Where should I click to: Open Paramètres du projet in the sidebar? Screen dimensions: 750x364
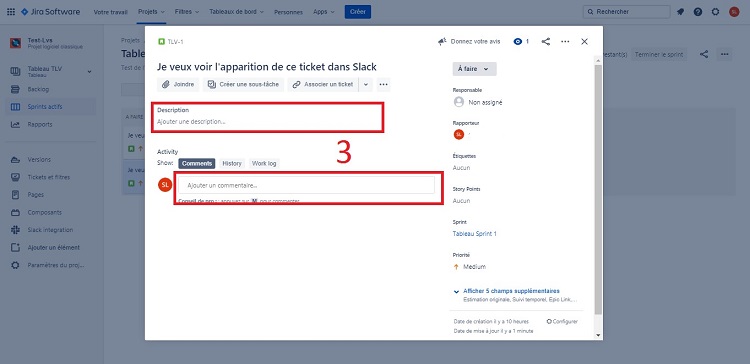pos(51,265)
